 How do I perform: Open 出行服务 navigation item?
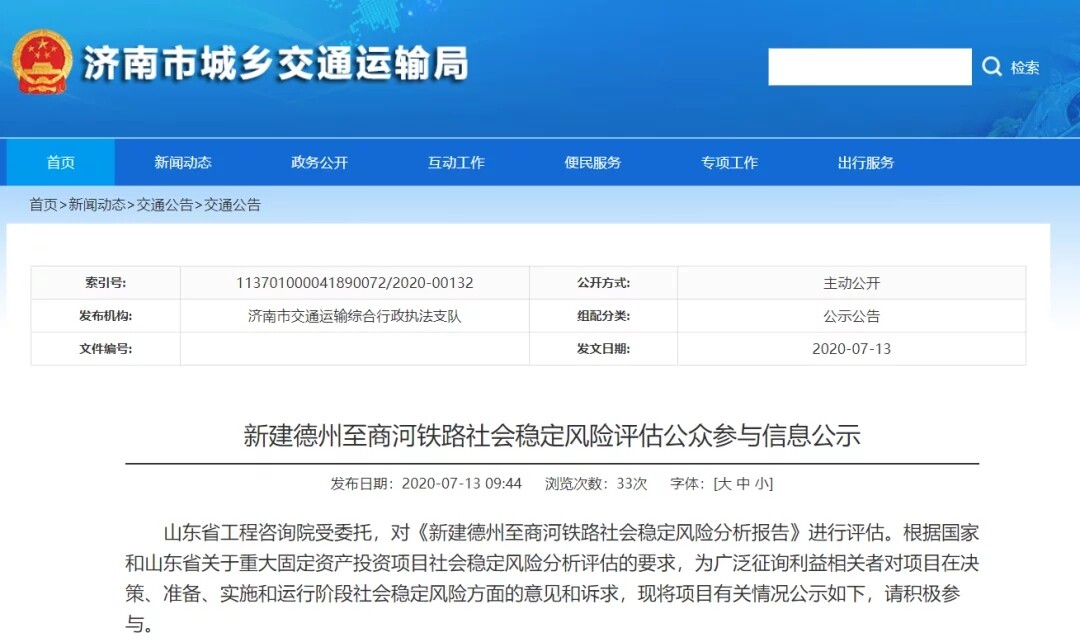(866, 162)
